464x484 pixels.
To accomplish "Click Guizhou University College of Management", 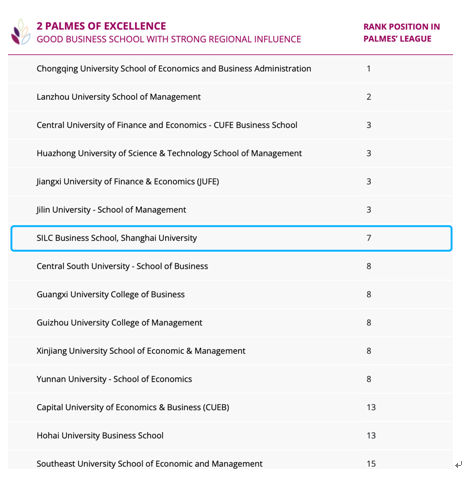I will point(119,323).
